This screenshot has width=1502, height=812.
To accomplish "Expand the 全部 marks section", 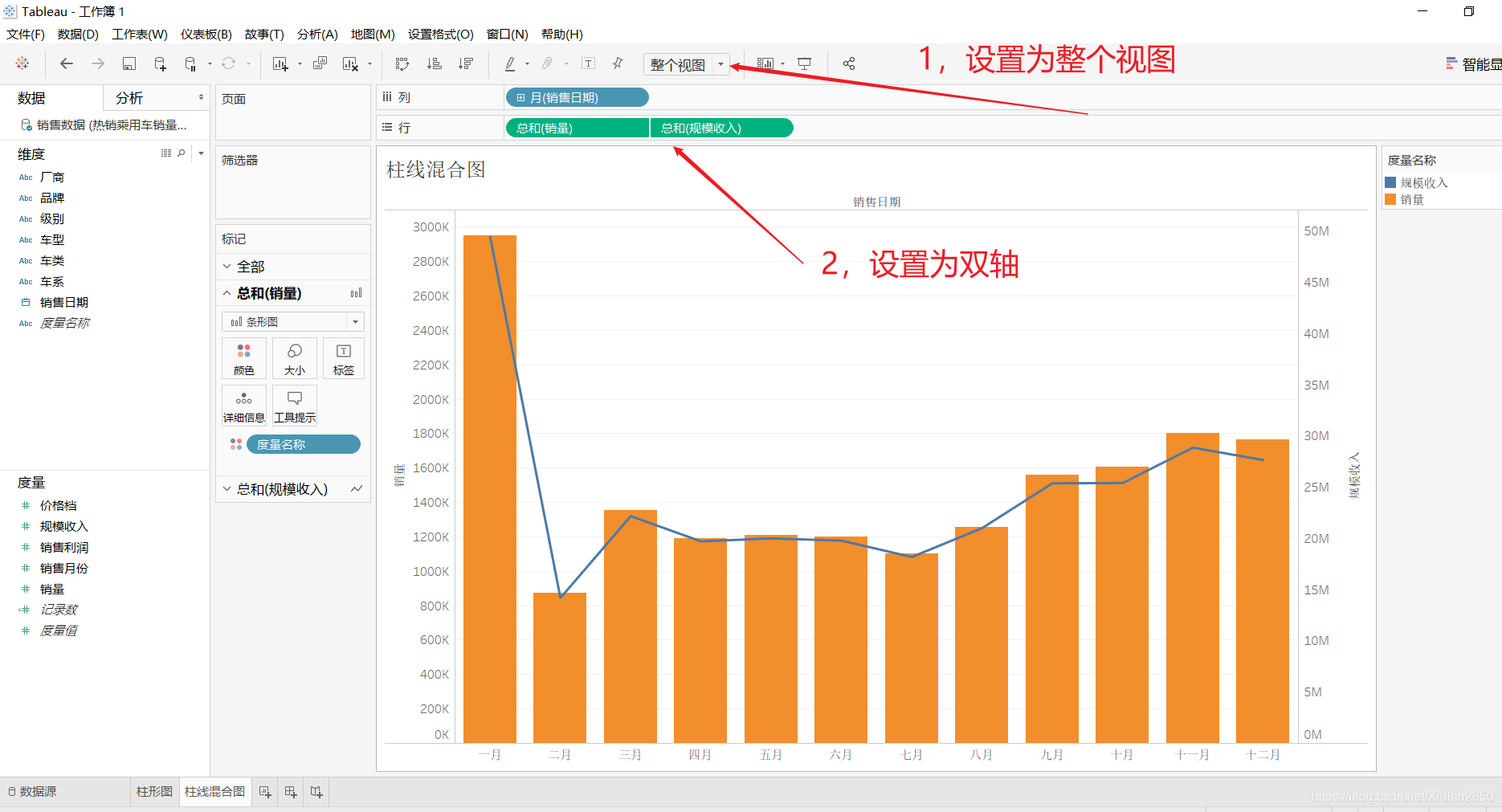I will [227, 267].
